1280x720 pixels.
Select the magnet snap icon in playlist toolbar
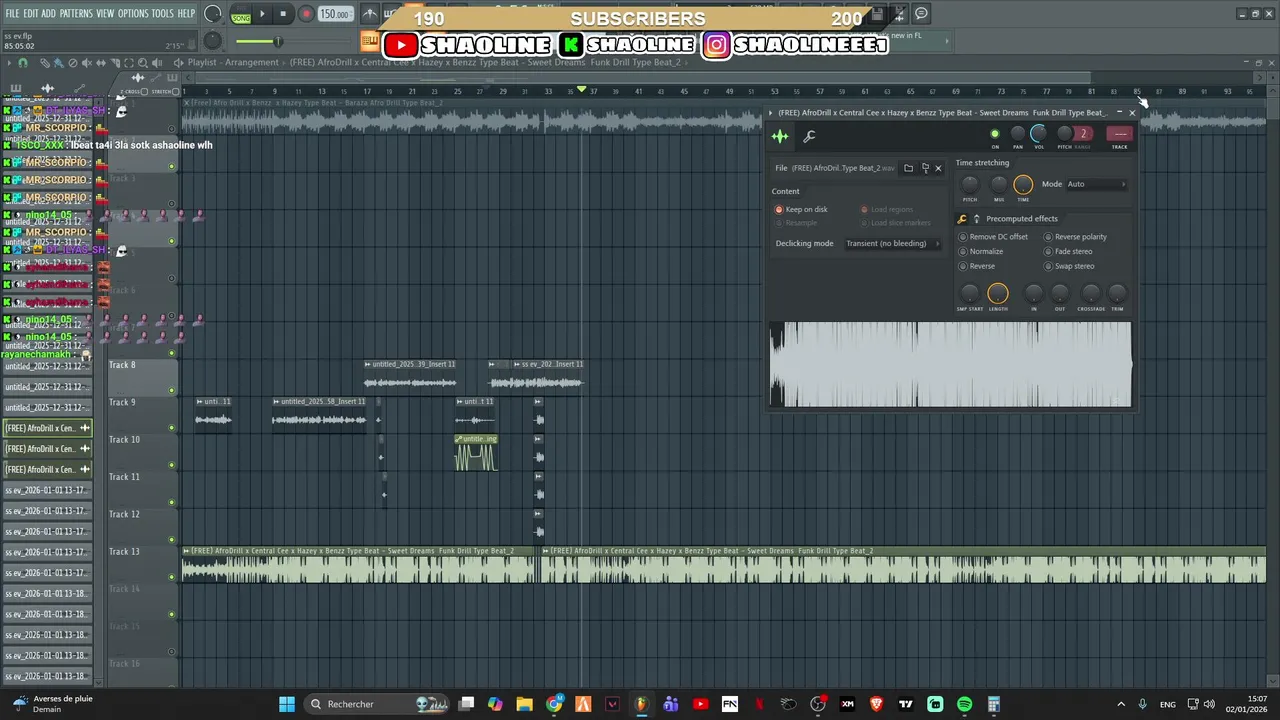[23, 63]
